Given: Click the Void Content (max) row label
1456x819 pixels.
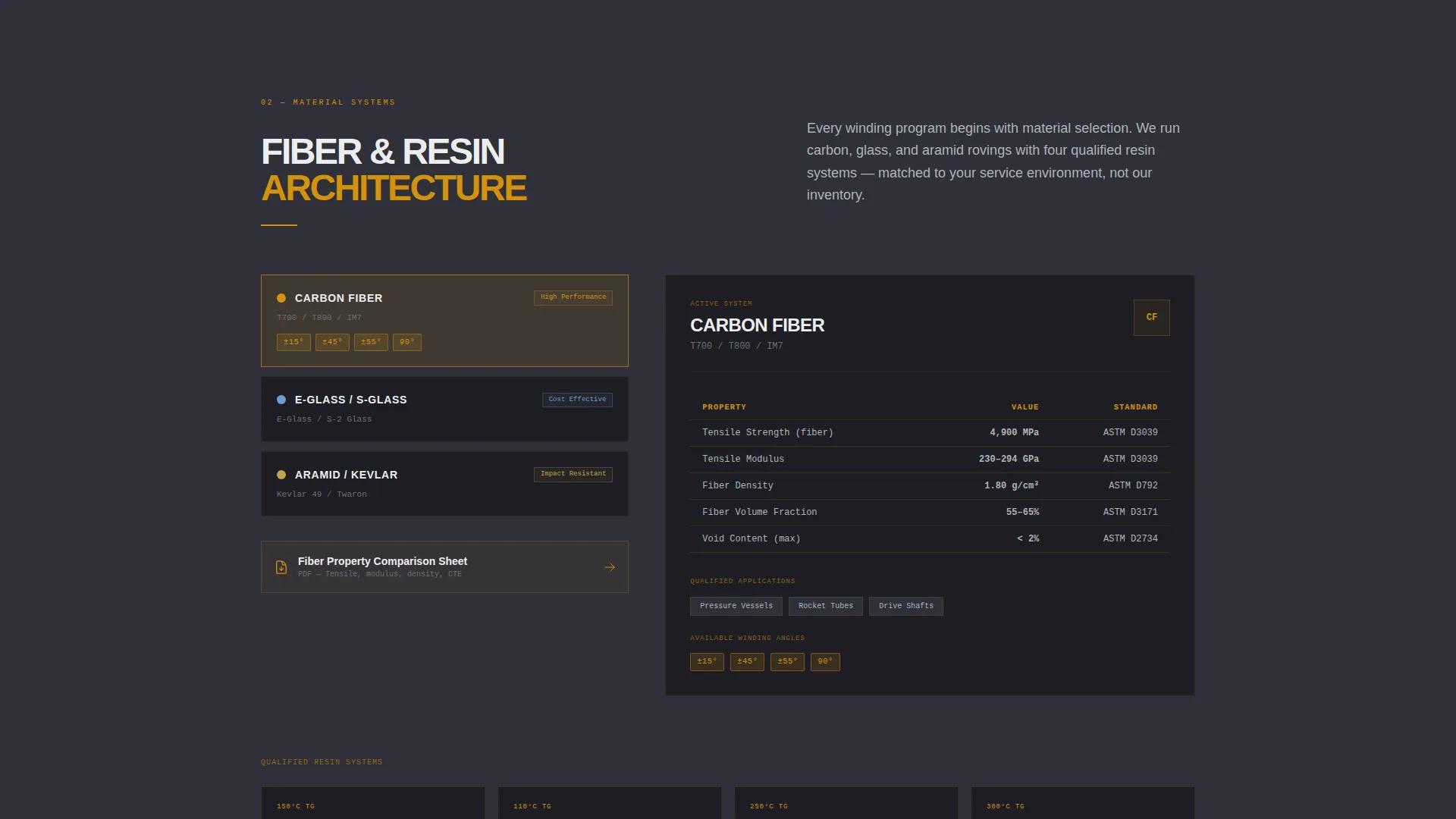Looking at the screenshot, I should [752, 538].
